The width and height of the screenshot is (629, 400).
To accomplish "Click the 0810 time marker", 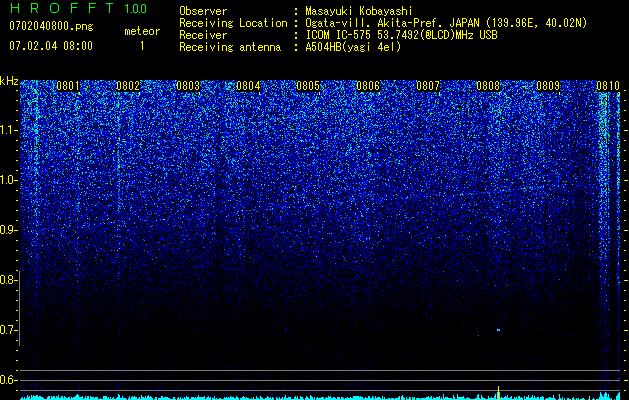I will click(x=608, y=86).
